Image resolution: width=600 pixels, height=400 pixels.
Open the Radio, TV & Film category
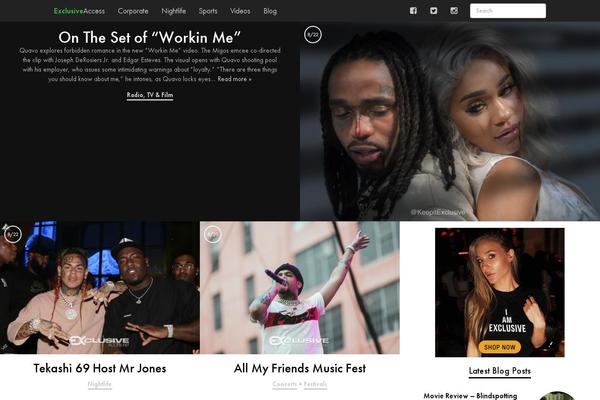point(150,95)
